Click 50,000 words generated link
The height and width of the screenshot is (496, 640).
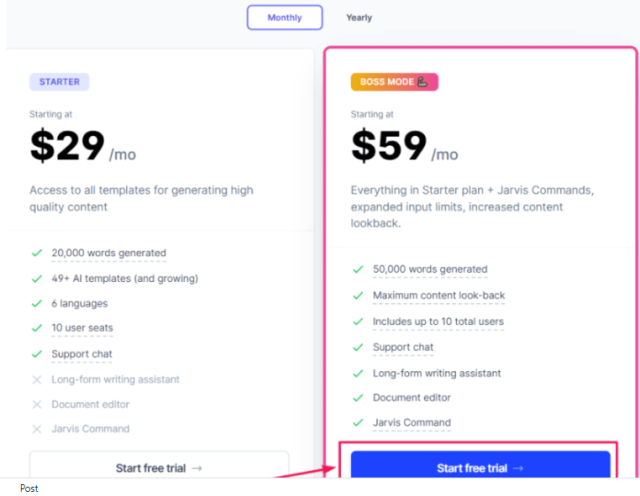click(430, 269)
